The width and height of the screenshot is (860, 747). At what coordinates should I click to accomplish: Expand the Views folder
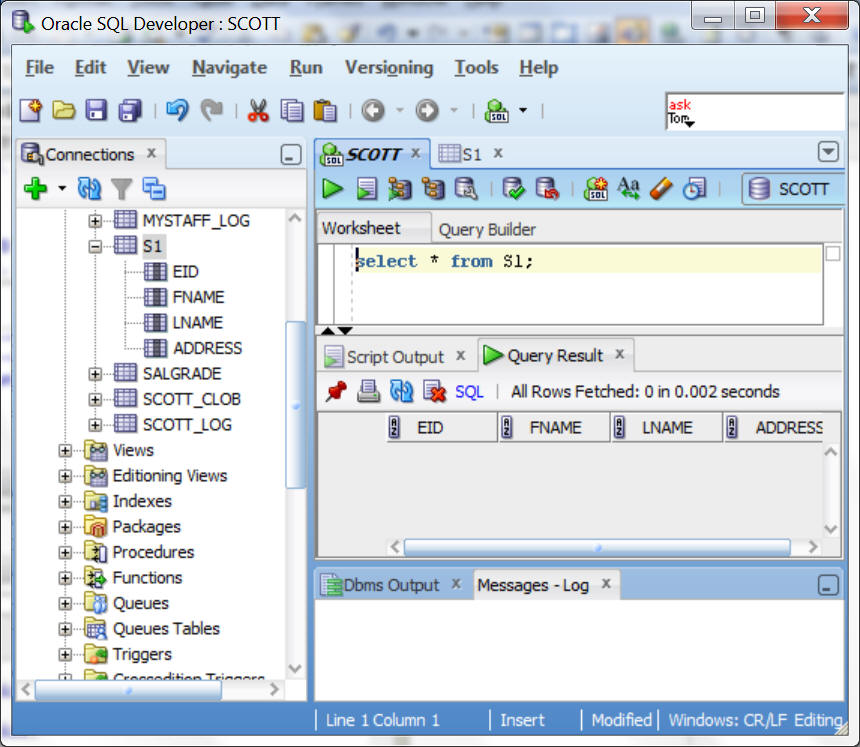pos(65,451)
